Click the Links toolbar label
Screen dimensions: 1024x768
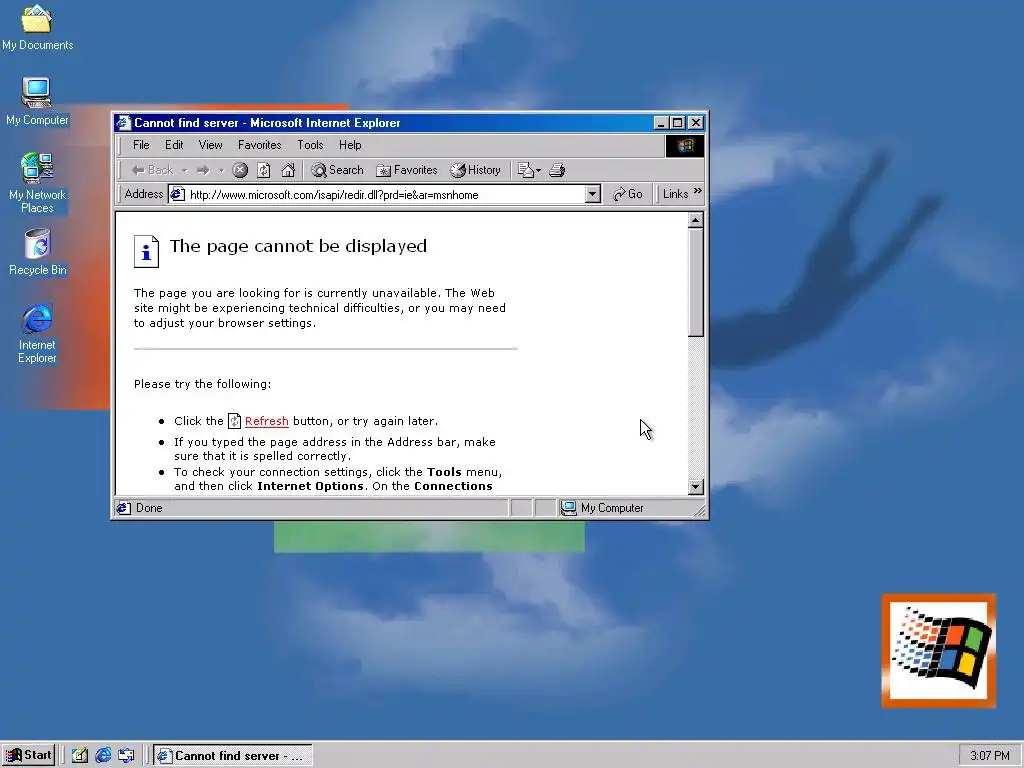pyautogui.click(x=675, y=194)
